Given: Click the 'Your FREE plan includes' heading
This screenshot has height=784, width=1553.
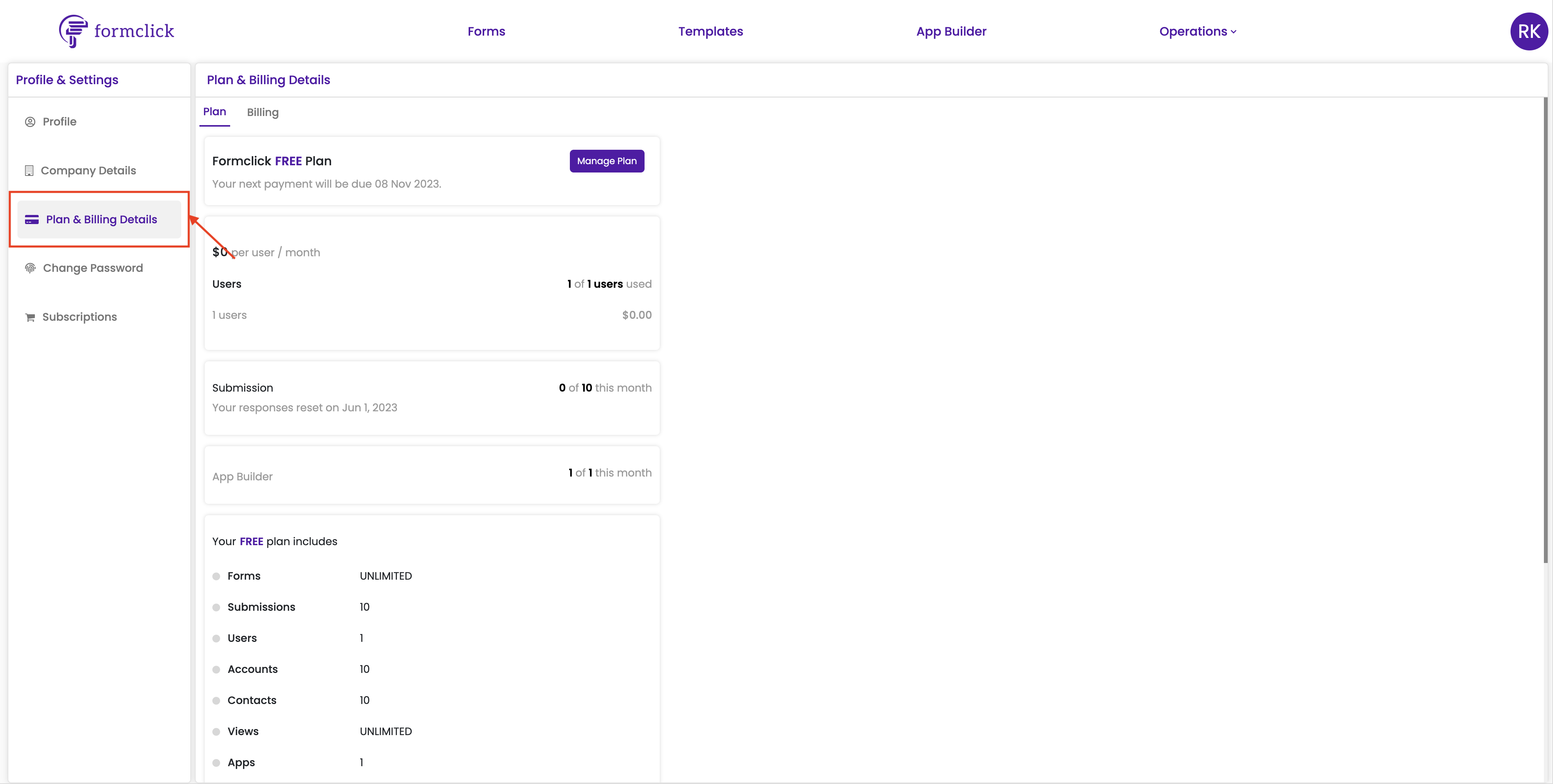Looking at the screenshot, I should pyautogui.click(x=274, y=542).
